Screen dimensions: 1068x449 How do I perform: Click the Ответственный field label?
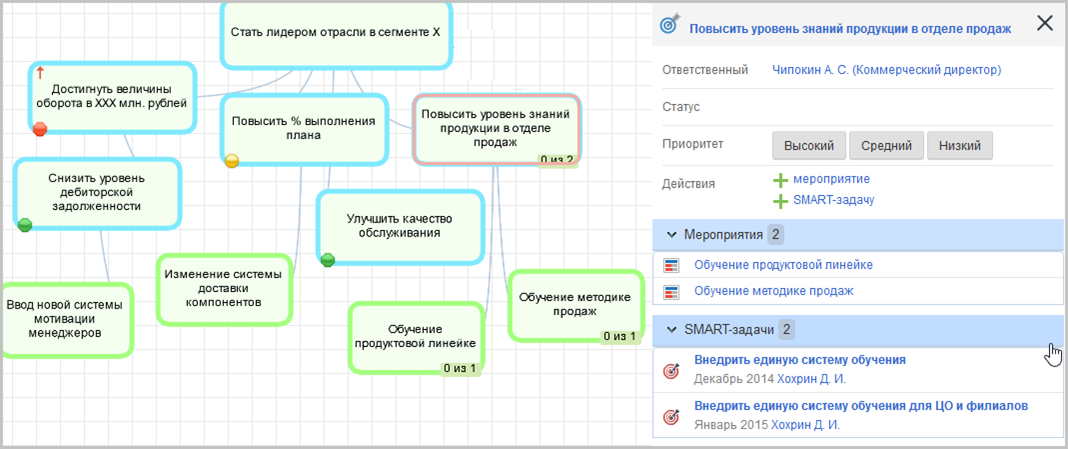click(x=705, y=69)
